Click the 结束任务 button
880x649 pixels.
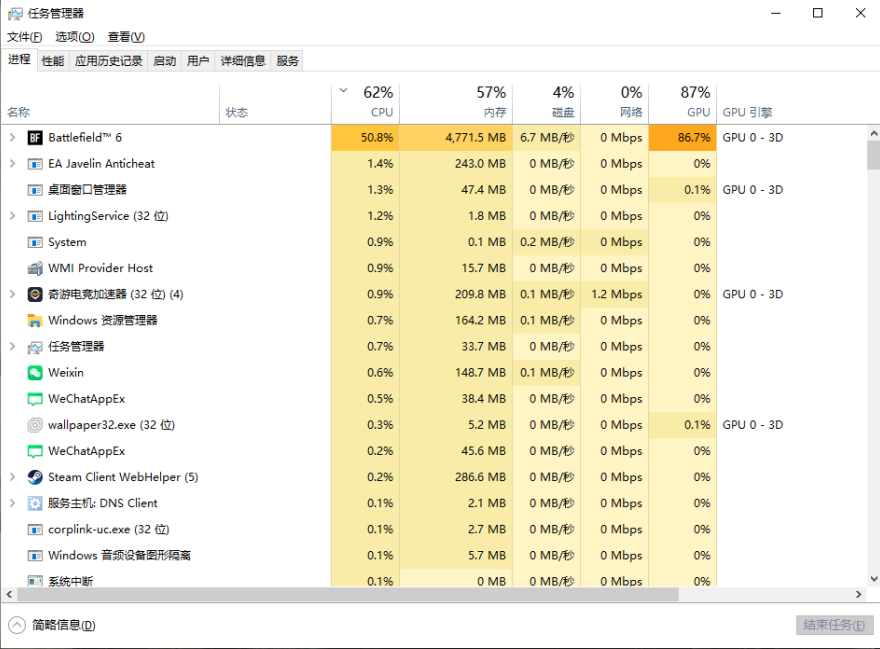[833, 625]
